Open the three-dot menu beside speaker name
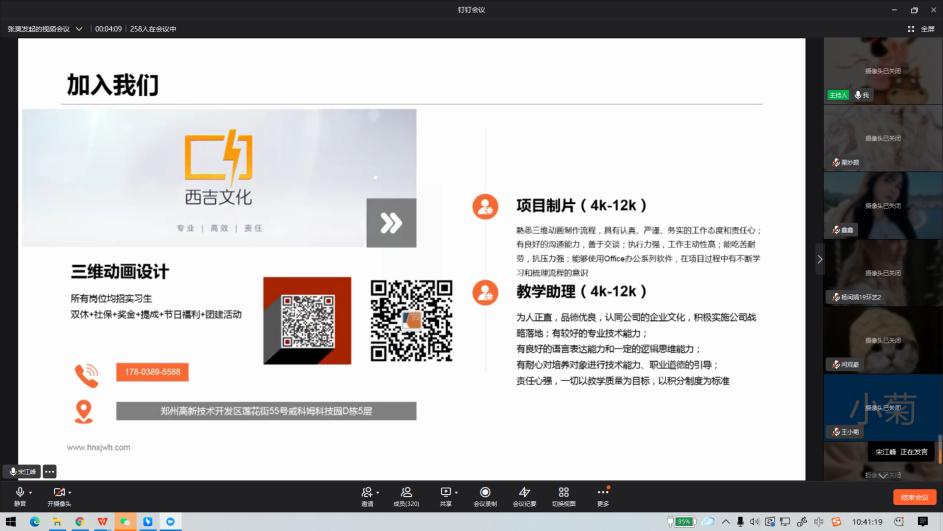The width and height of the screenshot is (943, 531). click(x=49, y=471)
